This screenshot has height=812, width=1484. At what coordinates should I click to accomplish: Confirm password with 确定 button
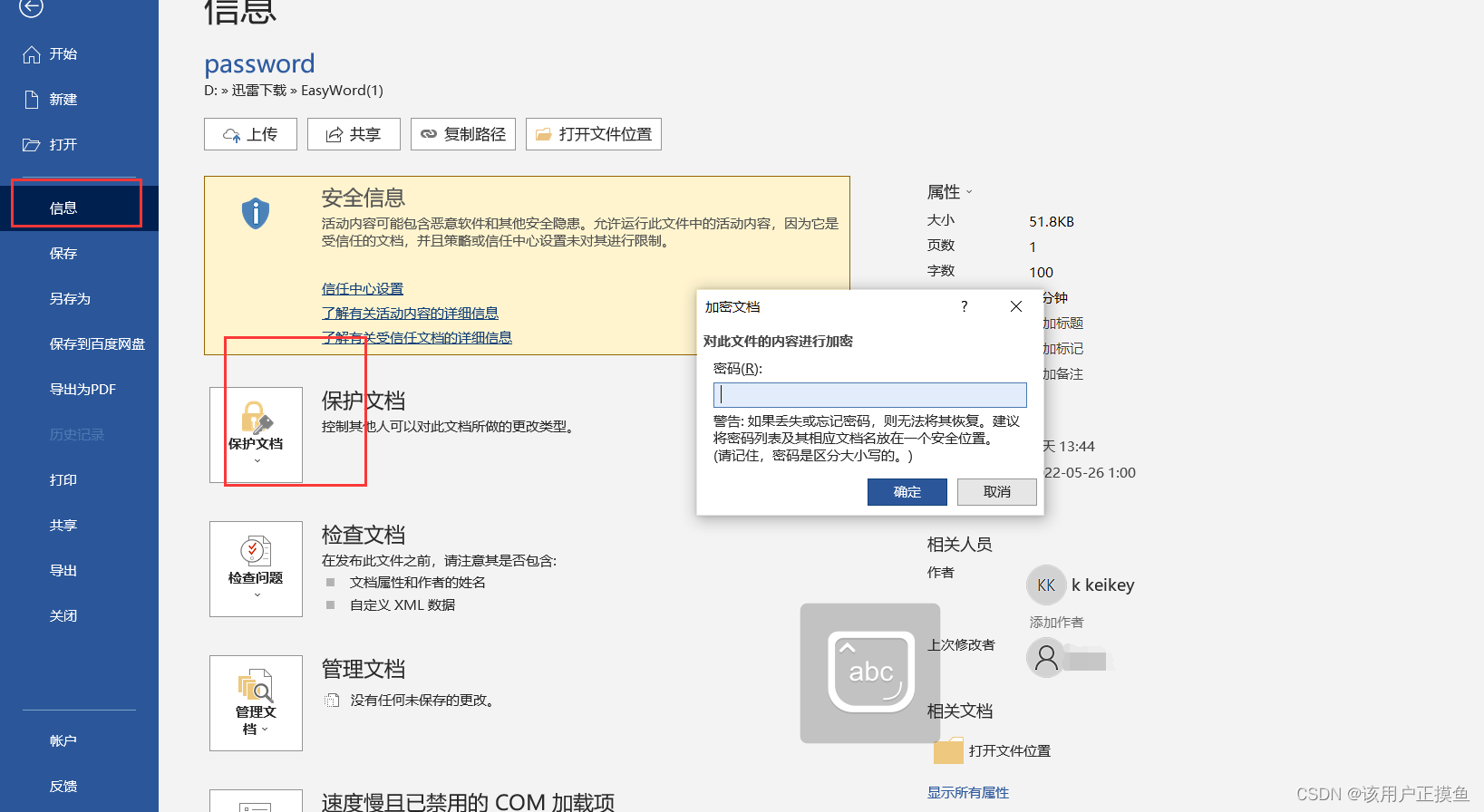click(x=907, y=492)
